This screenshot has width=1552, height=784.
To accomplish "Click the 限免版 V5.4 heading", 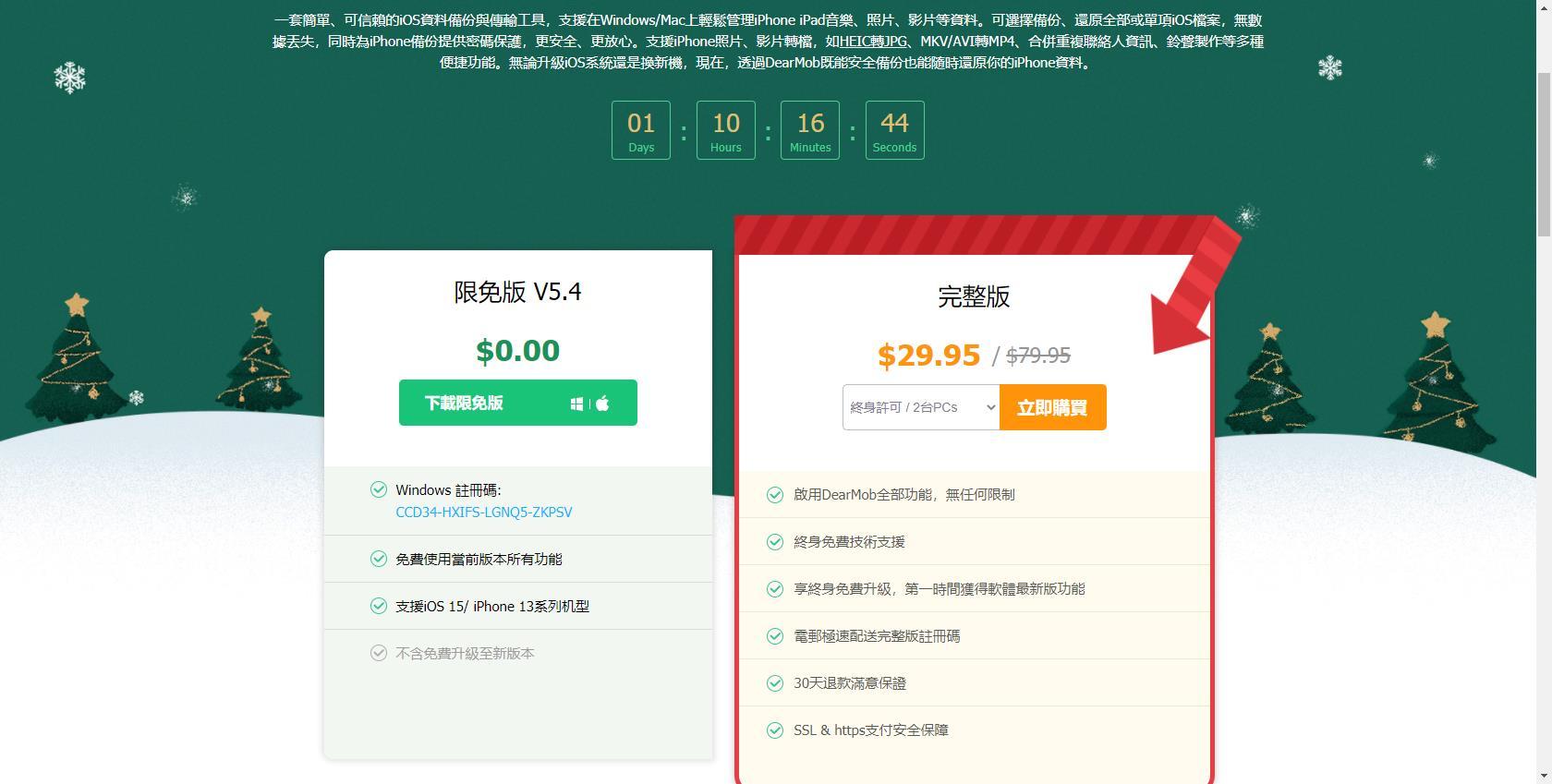I will pos(517,292).
